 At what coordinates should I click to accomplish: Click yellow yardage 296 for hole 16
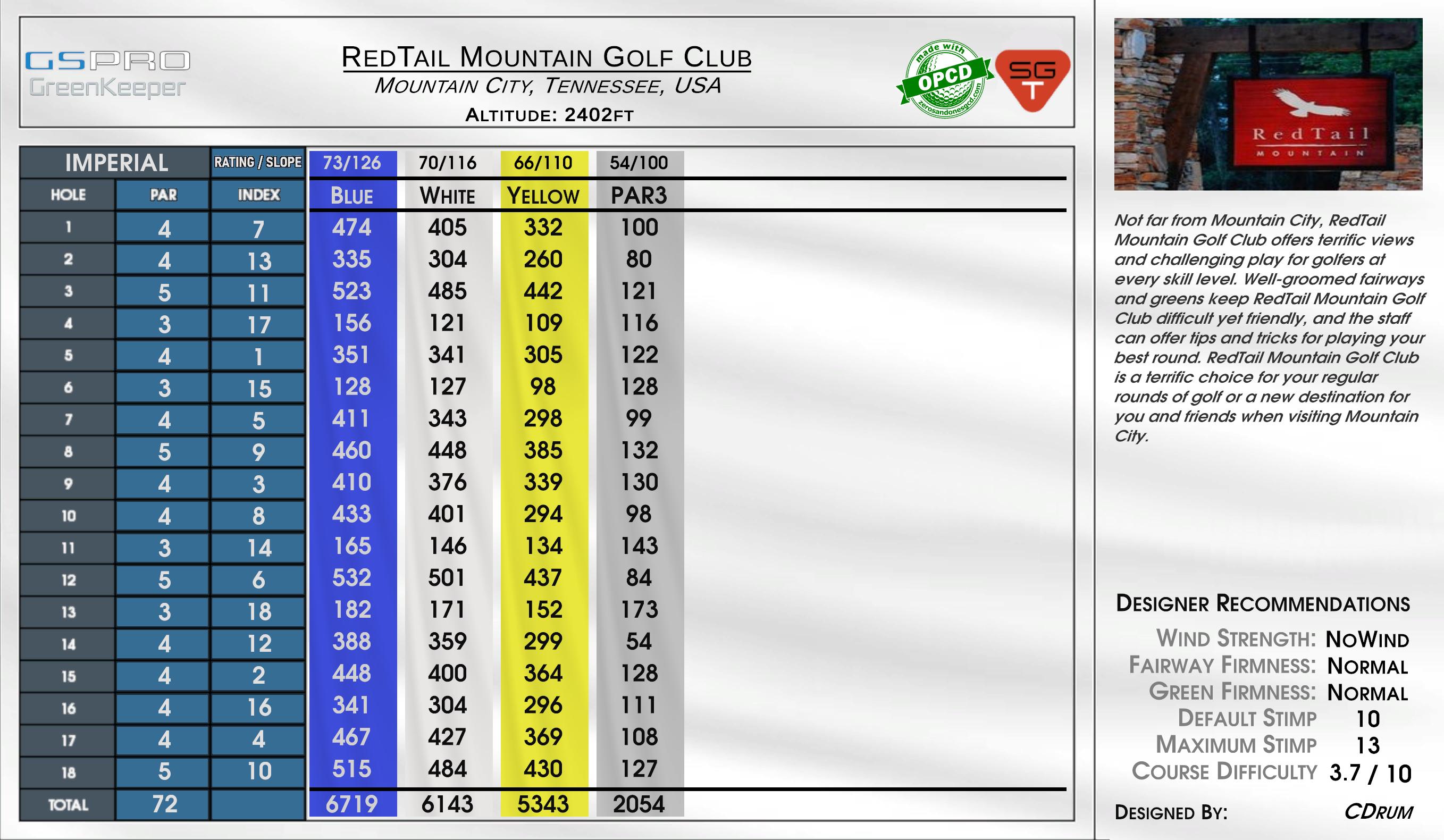(x=543, y=705)
